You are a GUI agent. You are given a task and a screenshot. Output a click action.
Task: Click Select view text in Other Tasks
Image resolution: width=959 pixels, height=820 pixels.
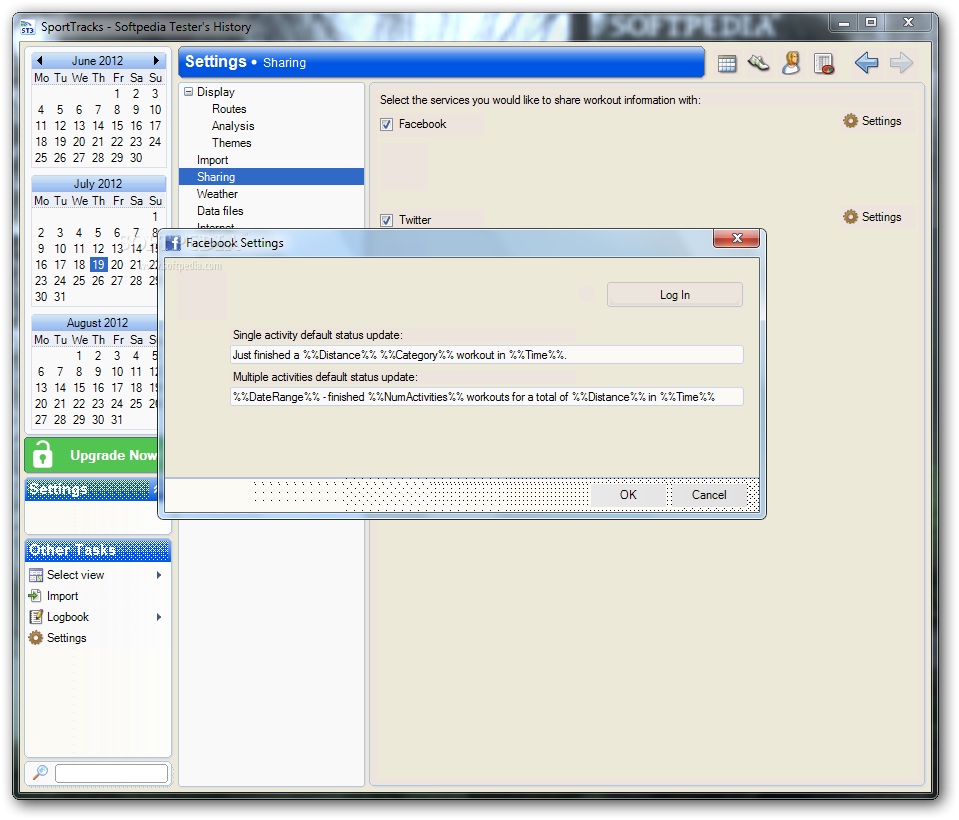(x=75, y=575)
